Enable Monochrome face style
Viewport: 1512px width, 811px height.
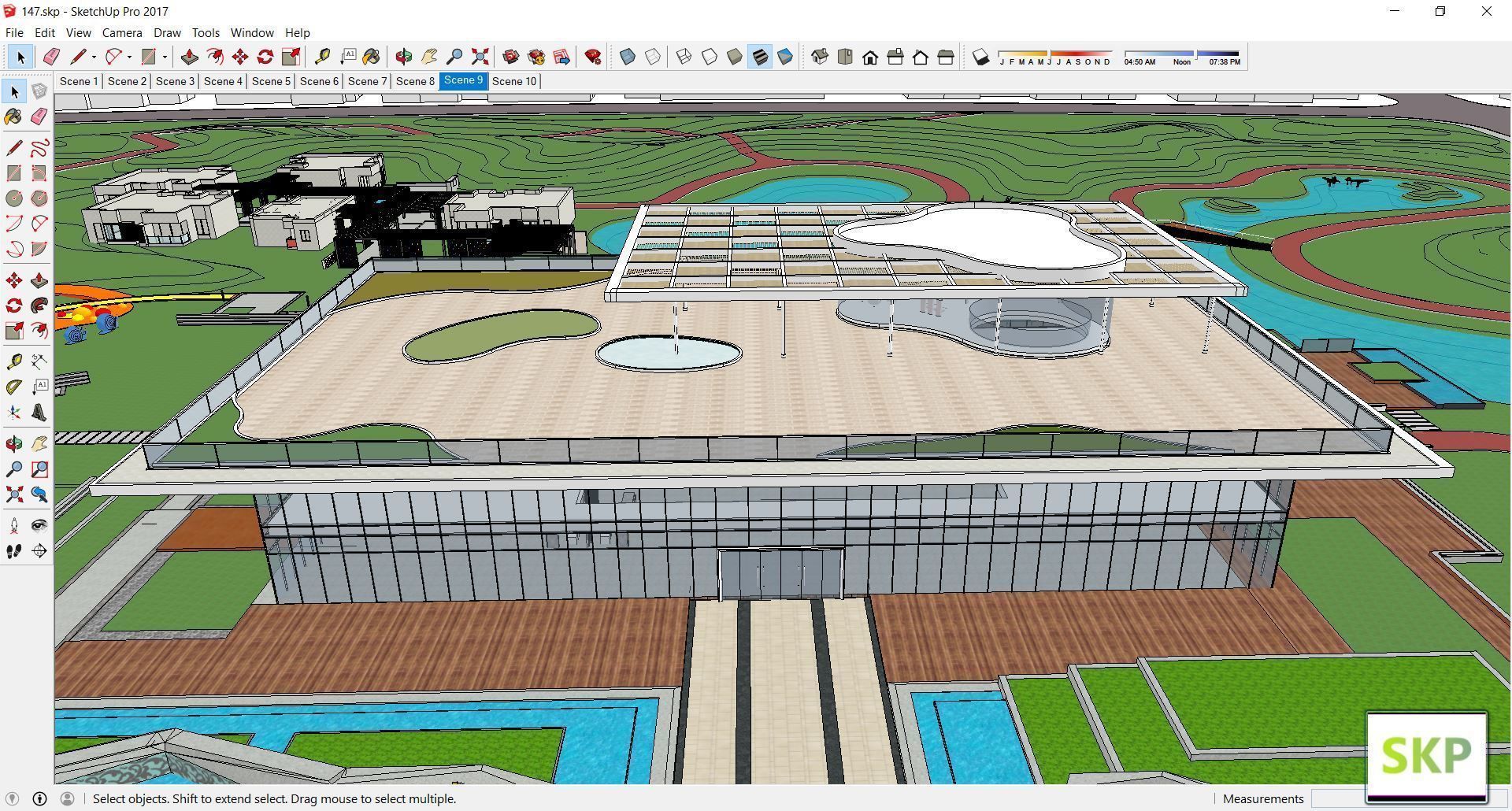(784, 57)
